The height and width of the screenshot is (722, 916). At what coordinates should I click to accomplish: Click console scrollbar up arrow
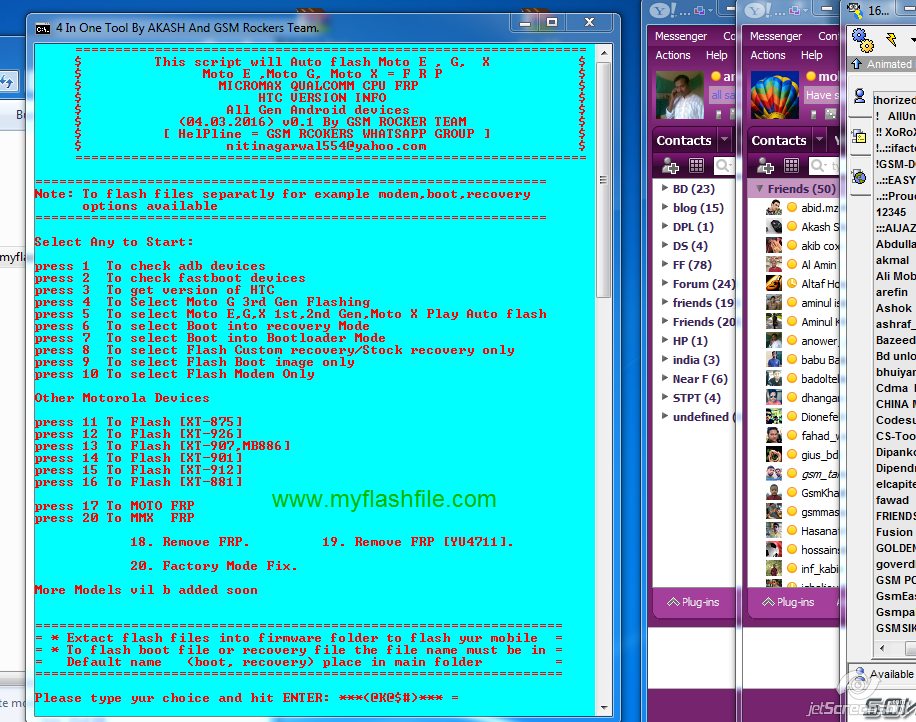click(x=604, y=53)
